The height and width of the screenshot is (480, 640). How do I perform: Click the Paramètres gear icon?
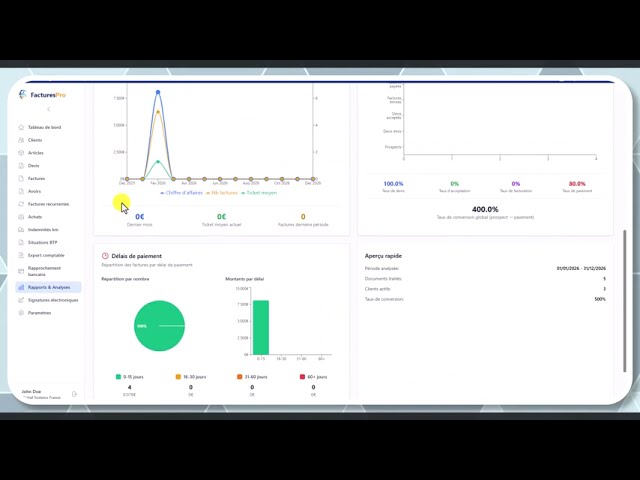click(x=21, y=313)
